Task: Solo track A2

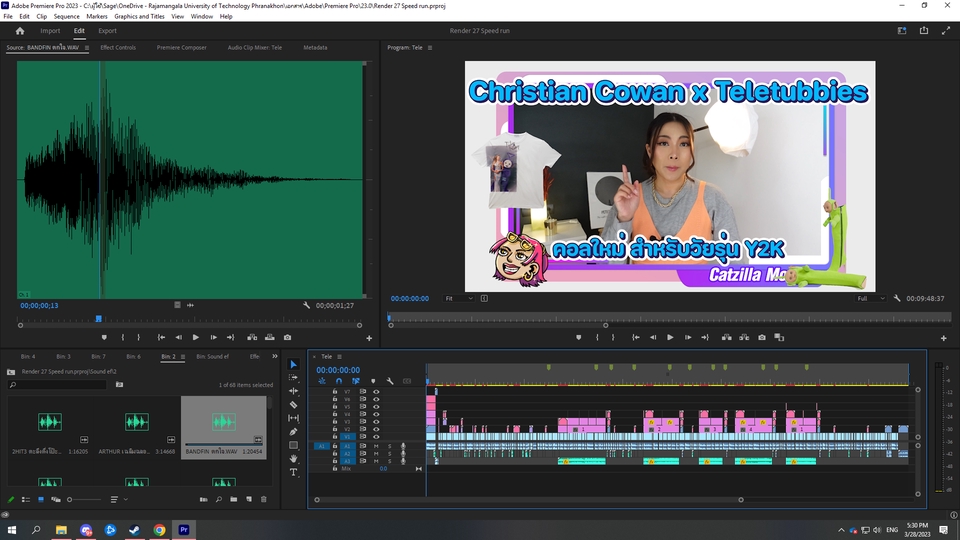Action: pos(389,454)
